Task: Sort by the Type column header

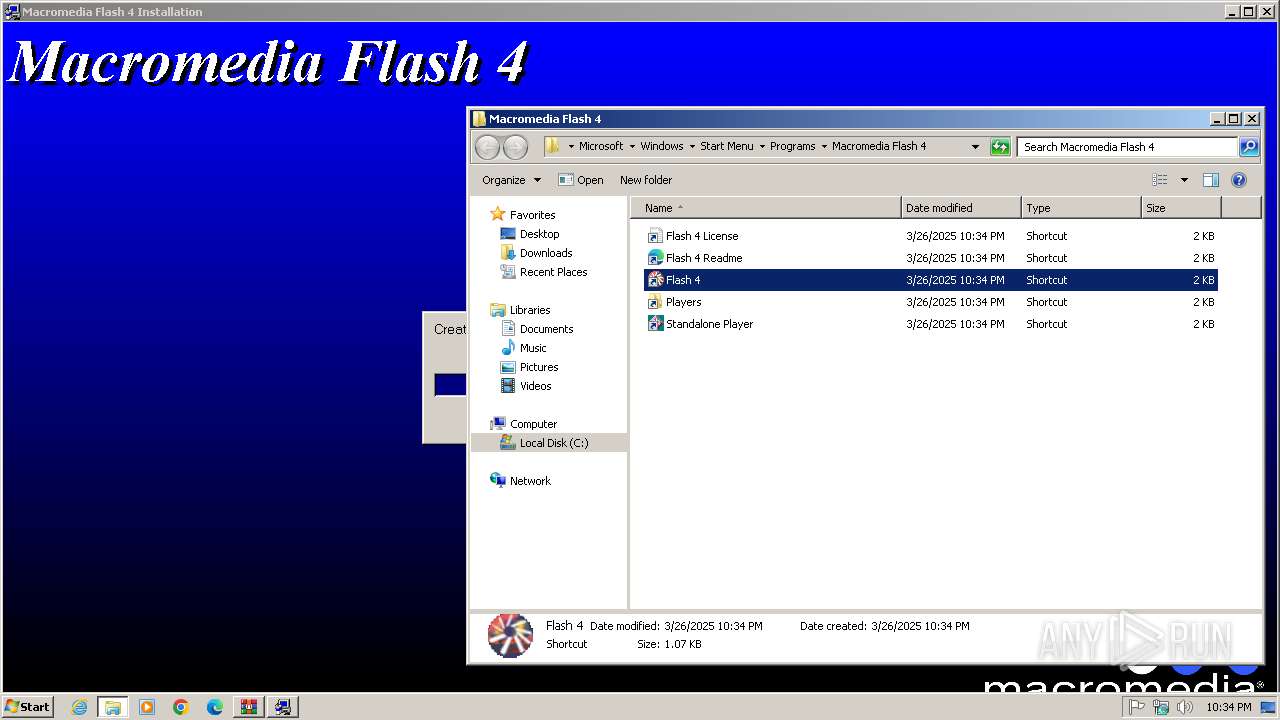Action: pos(1081,208)
